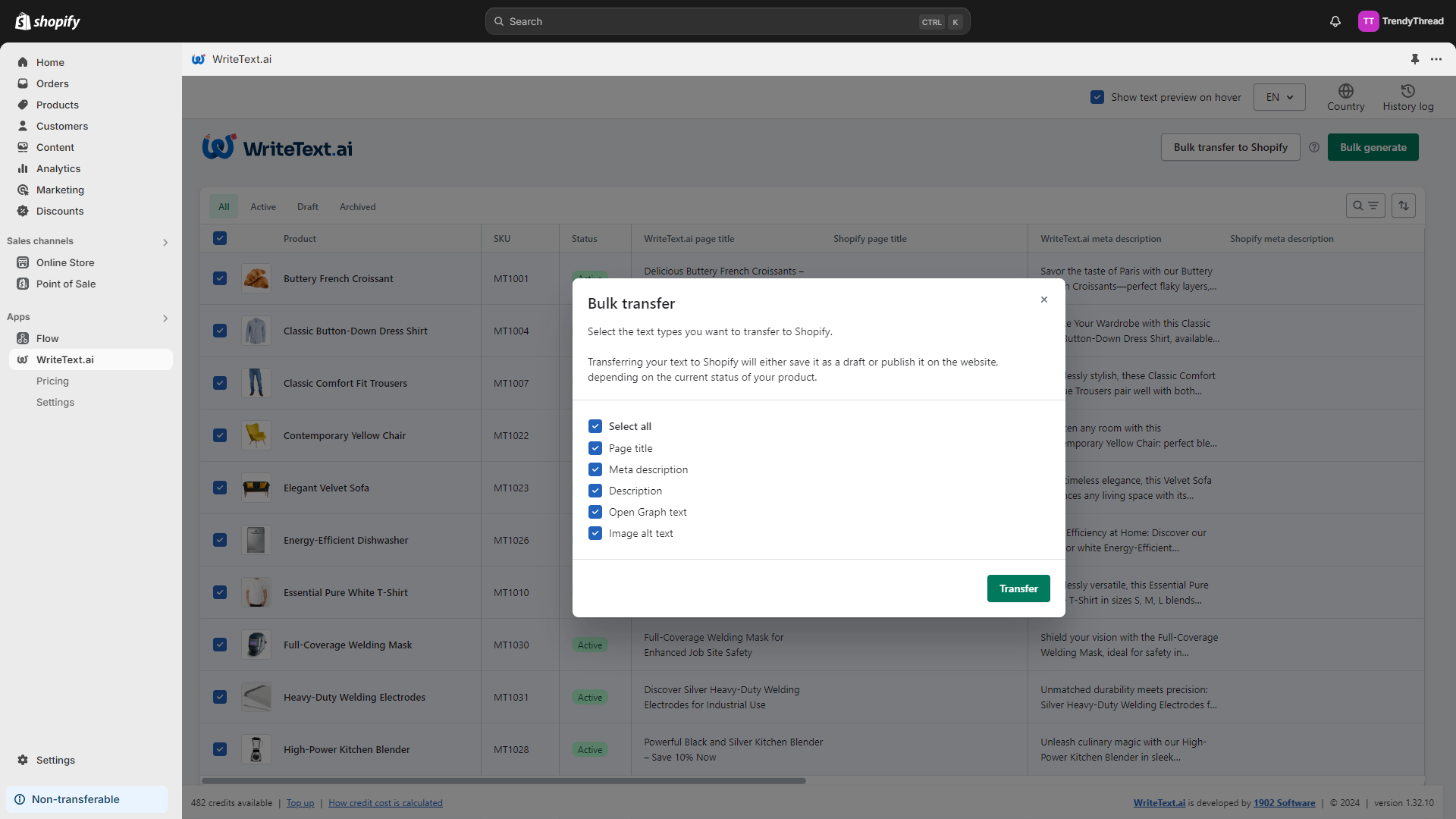The height and width of the screenshot is (819, 1456).
Task: Click the horizontal table scrollbar
Action: click(504, 780)
